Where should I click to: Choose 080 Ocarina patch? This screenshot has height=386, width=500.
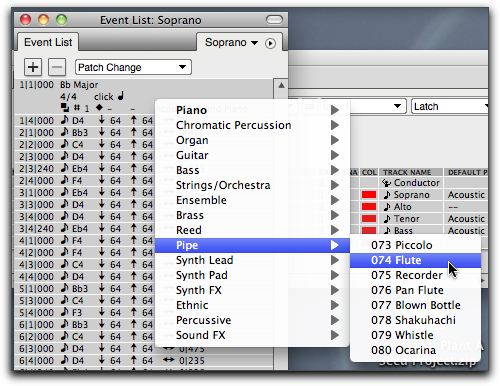point(415,350)
